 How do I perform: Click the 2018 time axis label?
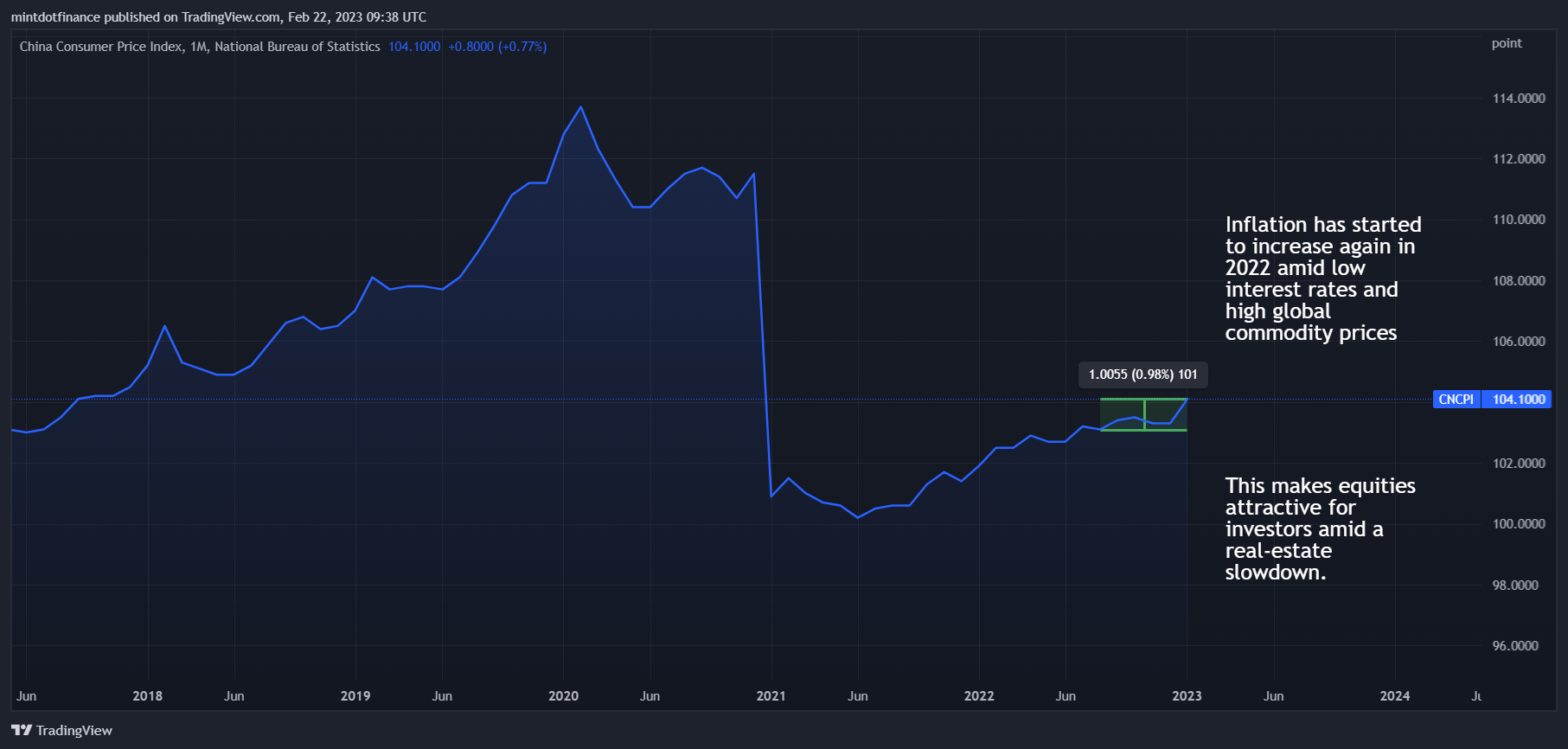click(148, 696)
